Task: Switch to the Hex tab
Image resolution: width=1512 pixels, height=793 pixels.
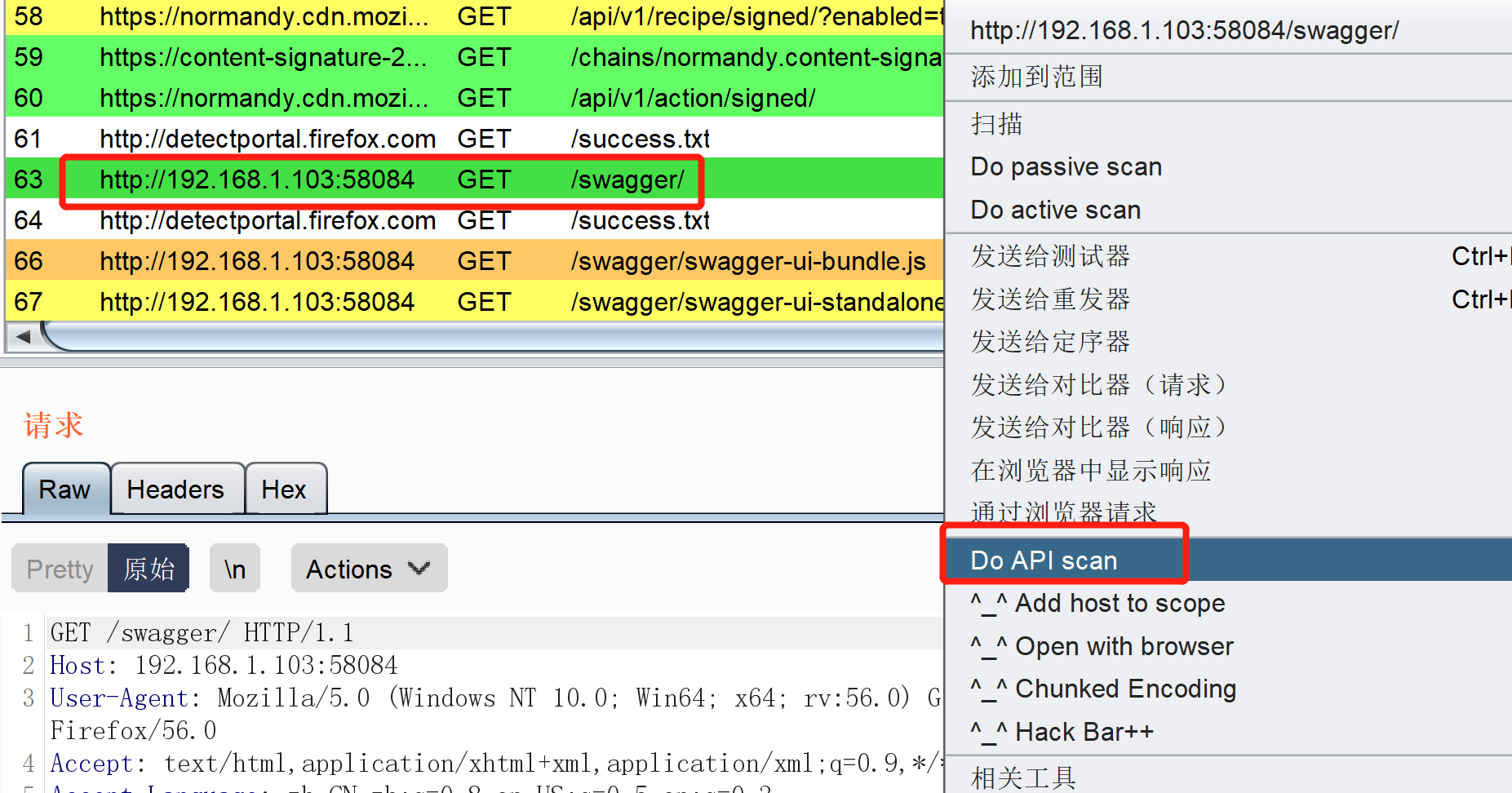Action: tap(285, 490)
